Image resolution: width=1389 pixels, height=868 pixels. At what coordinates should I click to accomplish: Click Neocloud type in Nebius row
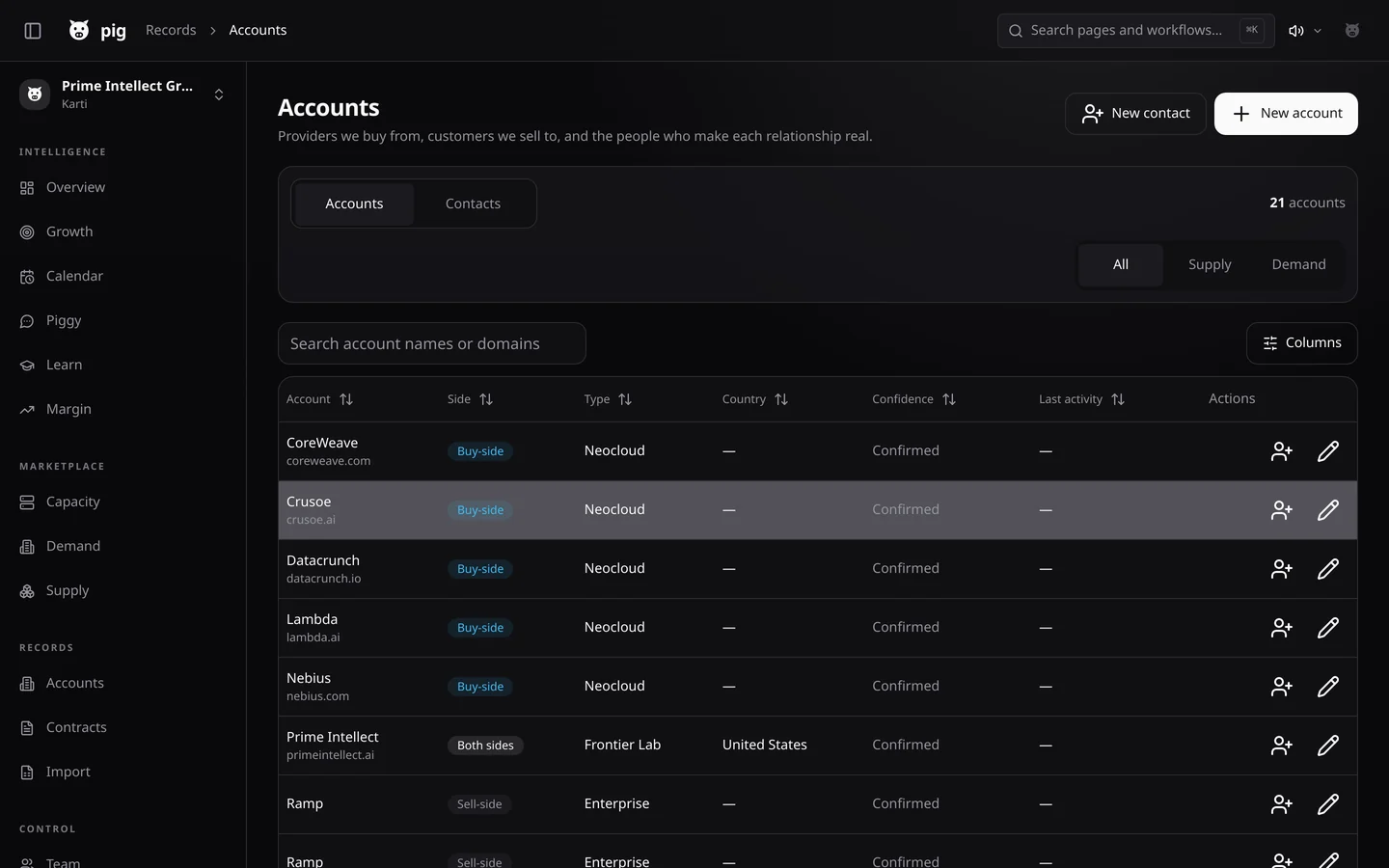tap(614, 686)
